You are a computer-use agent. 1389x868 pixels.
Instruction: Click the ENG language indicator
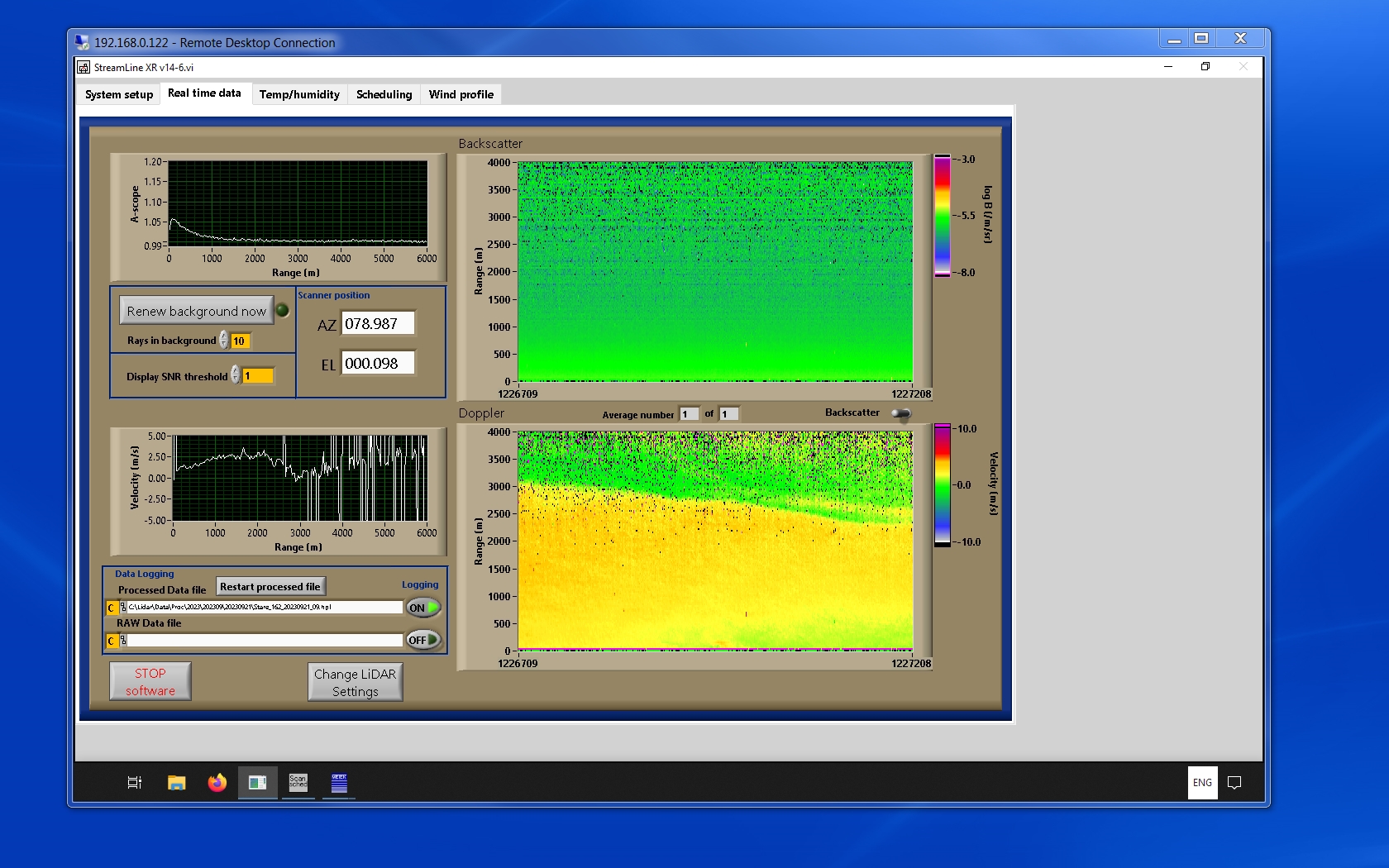pos(1202,782)
